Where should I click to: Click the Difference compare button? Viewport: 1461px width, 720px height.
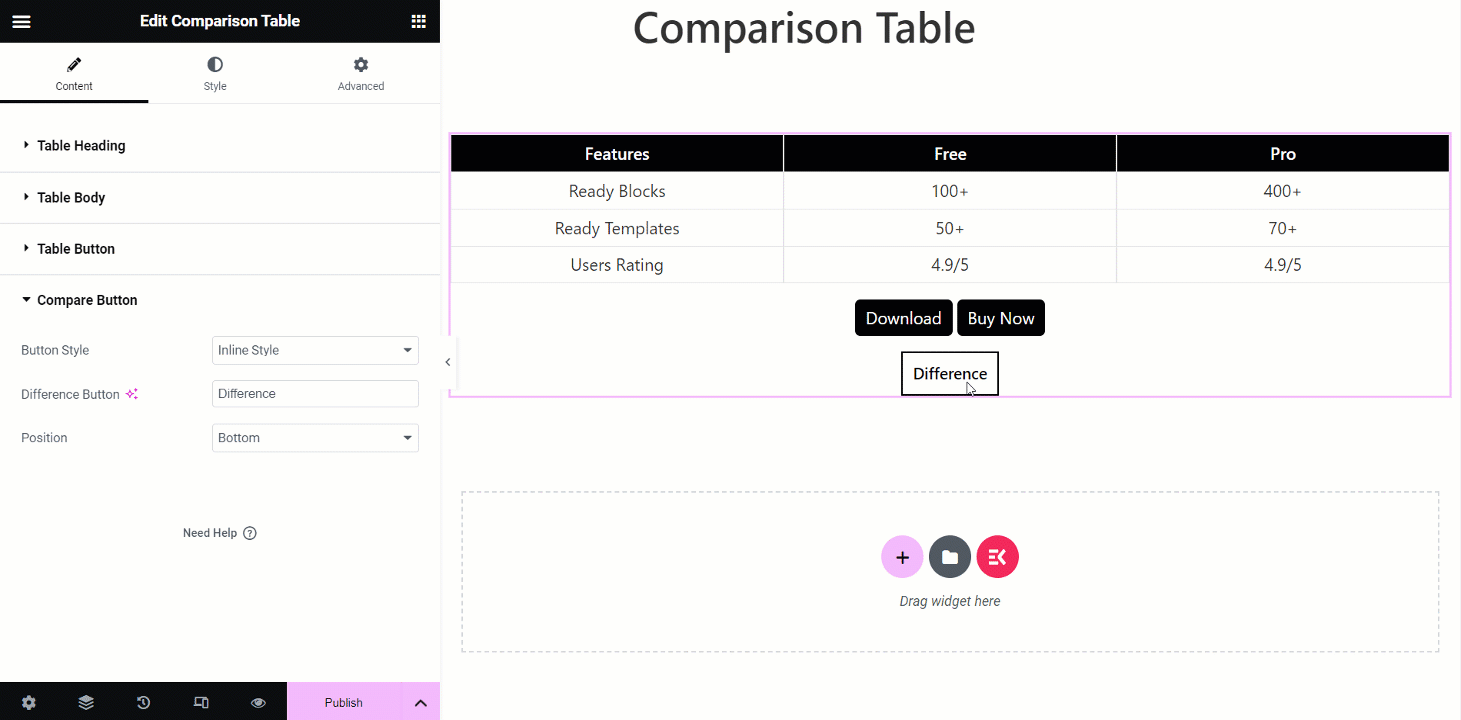(x=950, y=374)
